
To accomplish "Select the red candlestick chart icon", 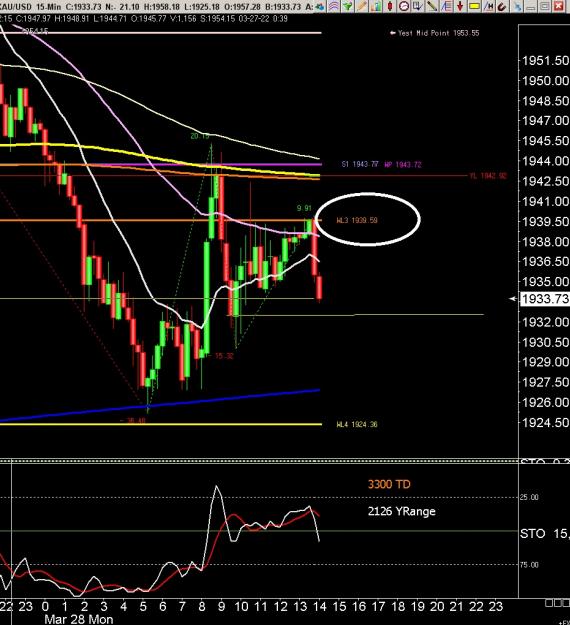I will (390, 6).
